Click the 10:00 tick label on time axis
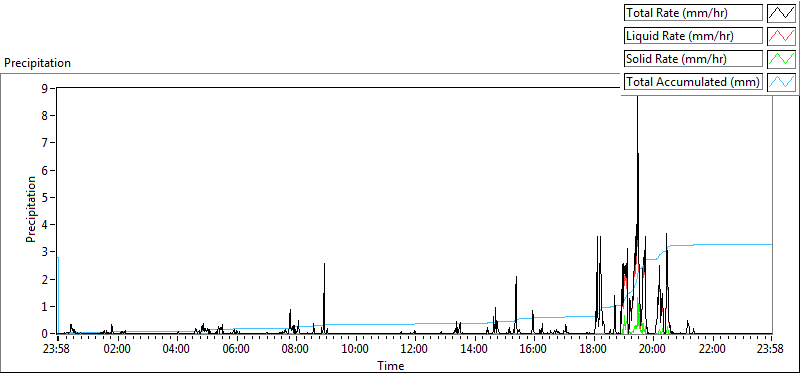The image size is (800, 373). [x=356, y=350]
